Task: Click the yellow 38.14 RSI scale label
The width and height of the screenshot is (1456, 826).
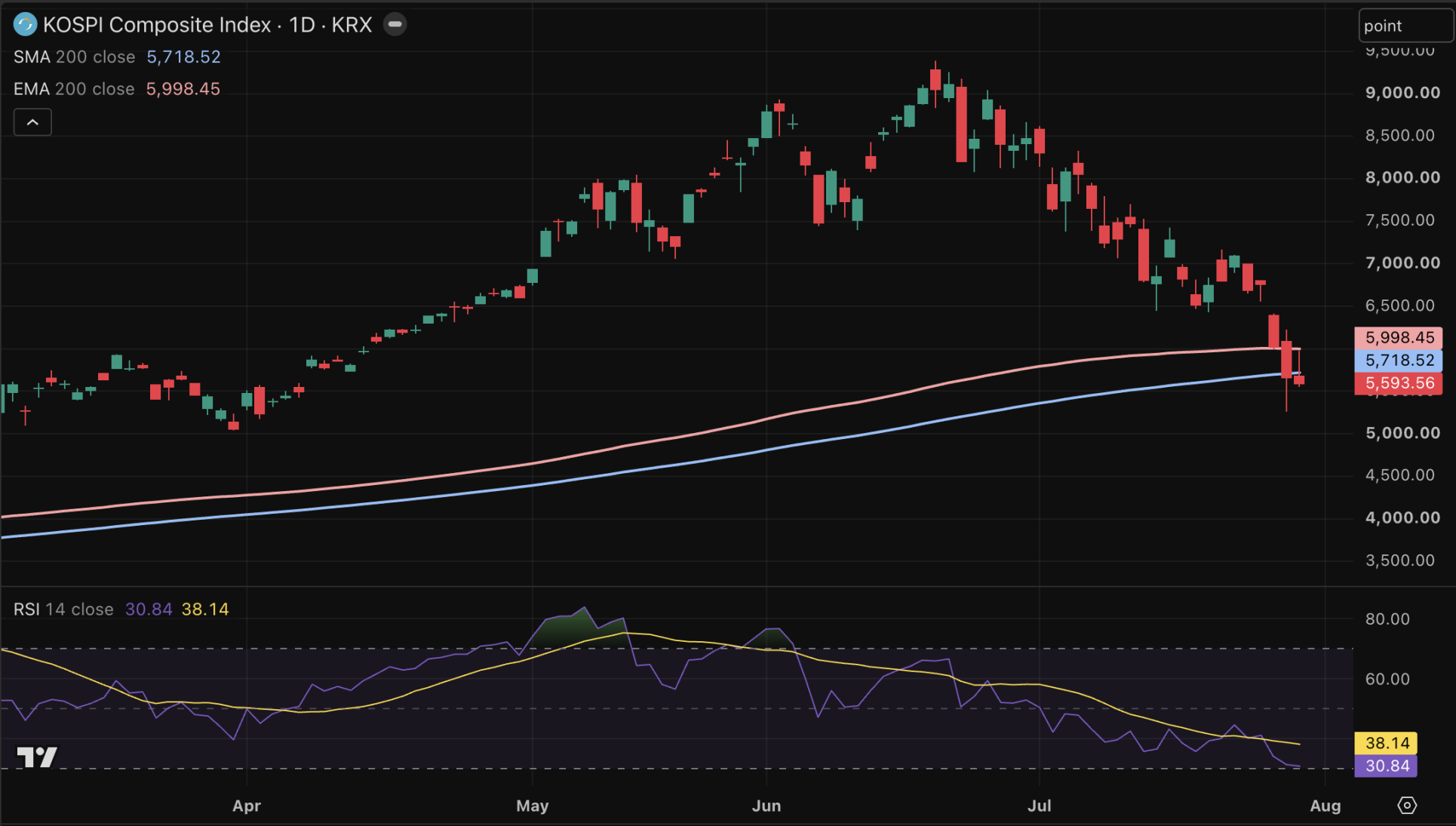Action: click(1386, 743)
